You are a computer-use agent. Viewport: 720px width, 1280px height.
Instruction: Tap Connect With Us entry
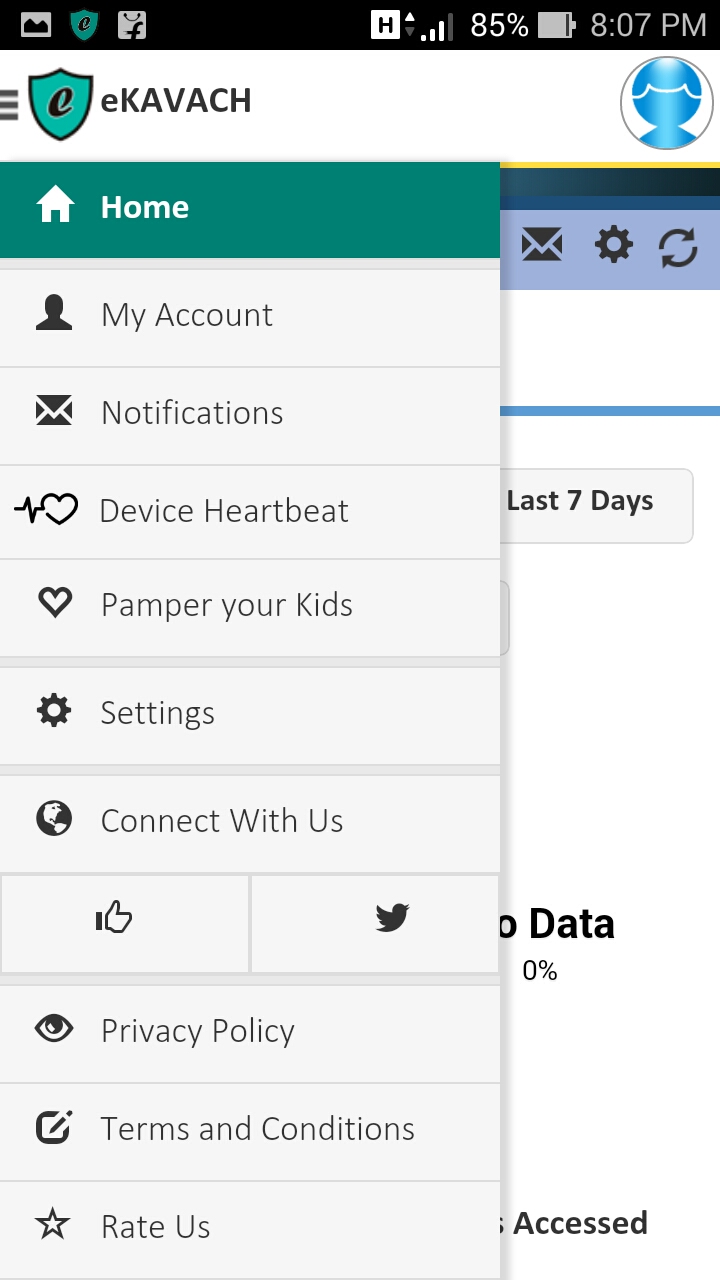(250, 822)
